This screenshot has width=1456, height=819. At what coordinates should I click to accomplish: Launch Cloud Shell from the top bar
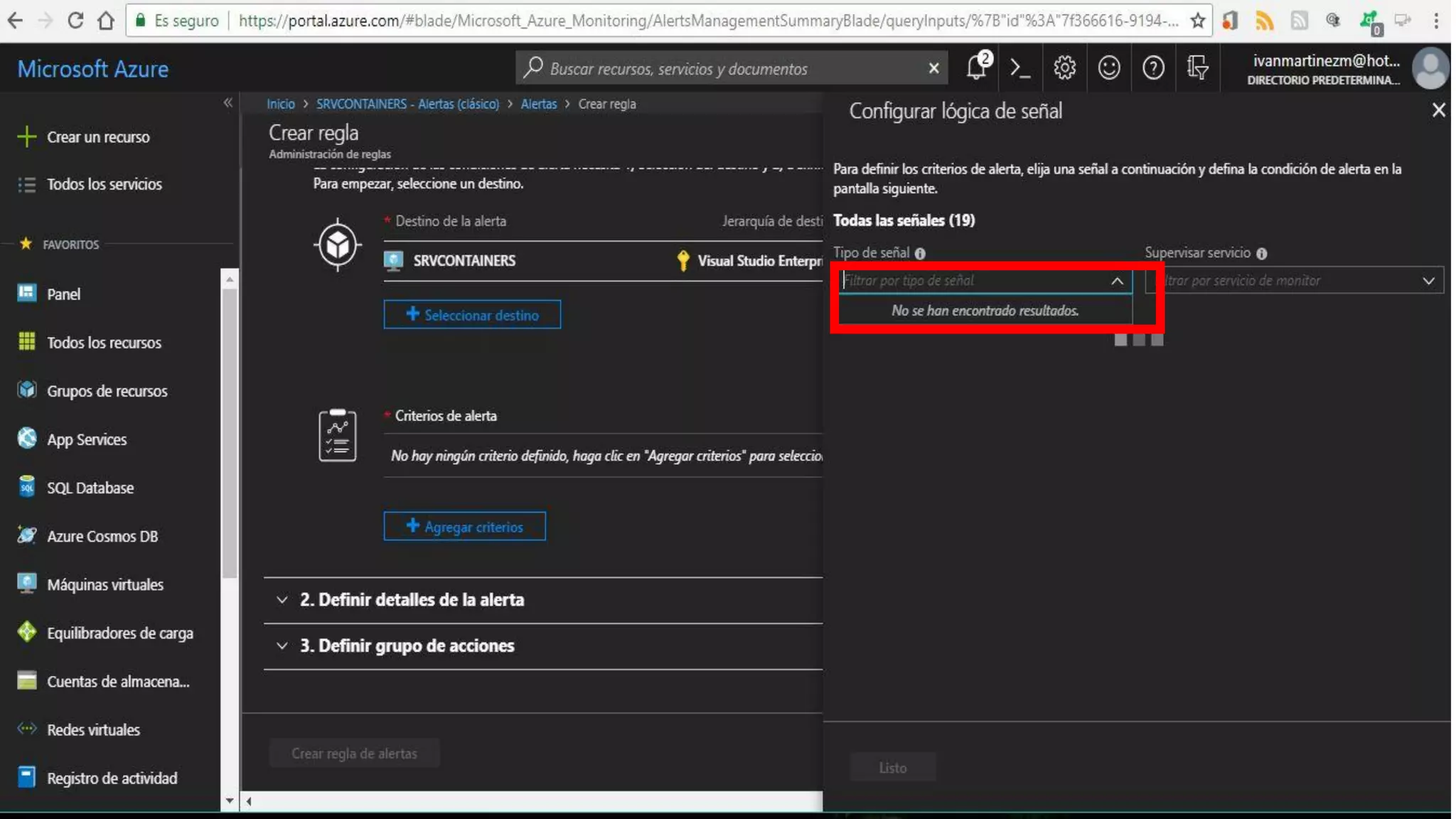coord(1020,68)
